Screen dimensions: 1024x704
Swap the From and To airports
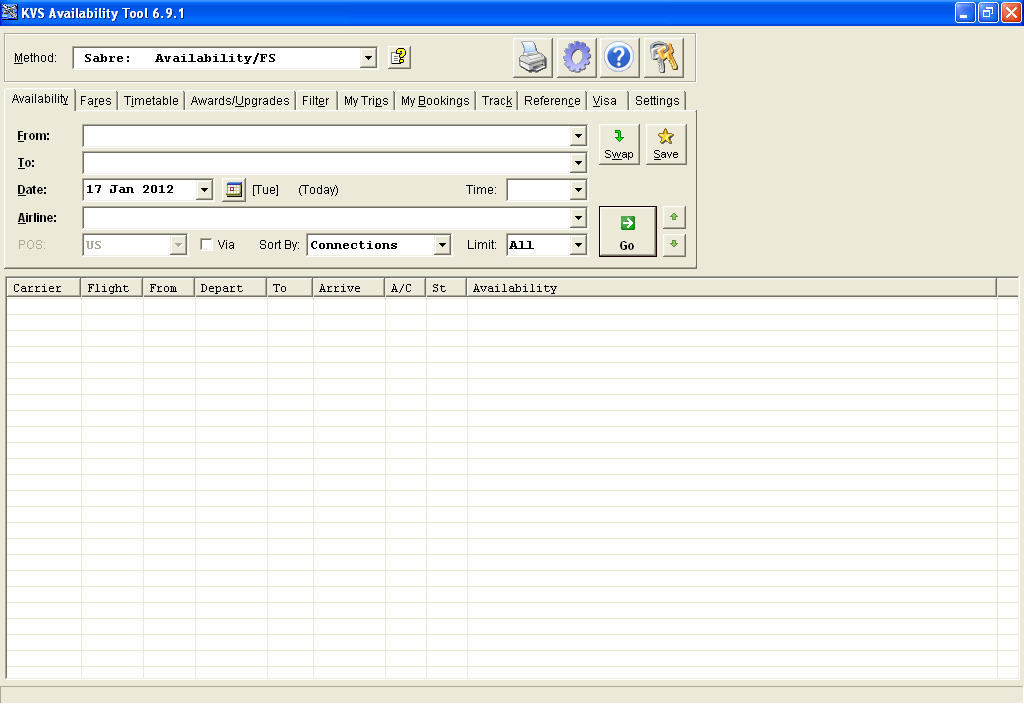coord(618,144)
